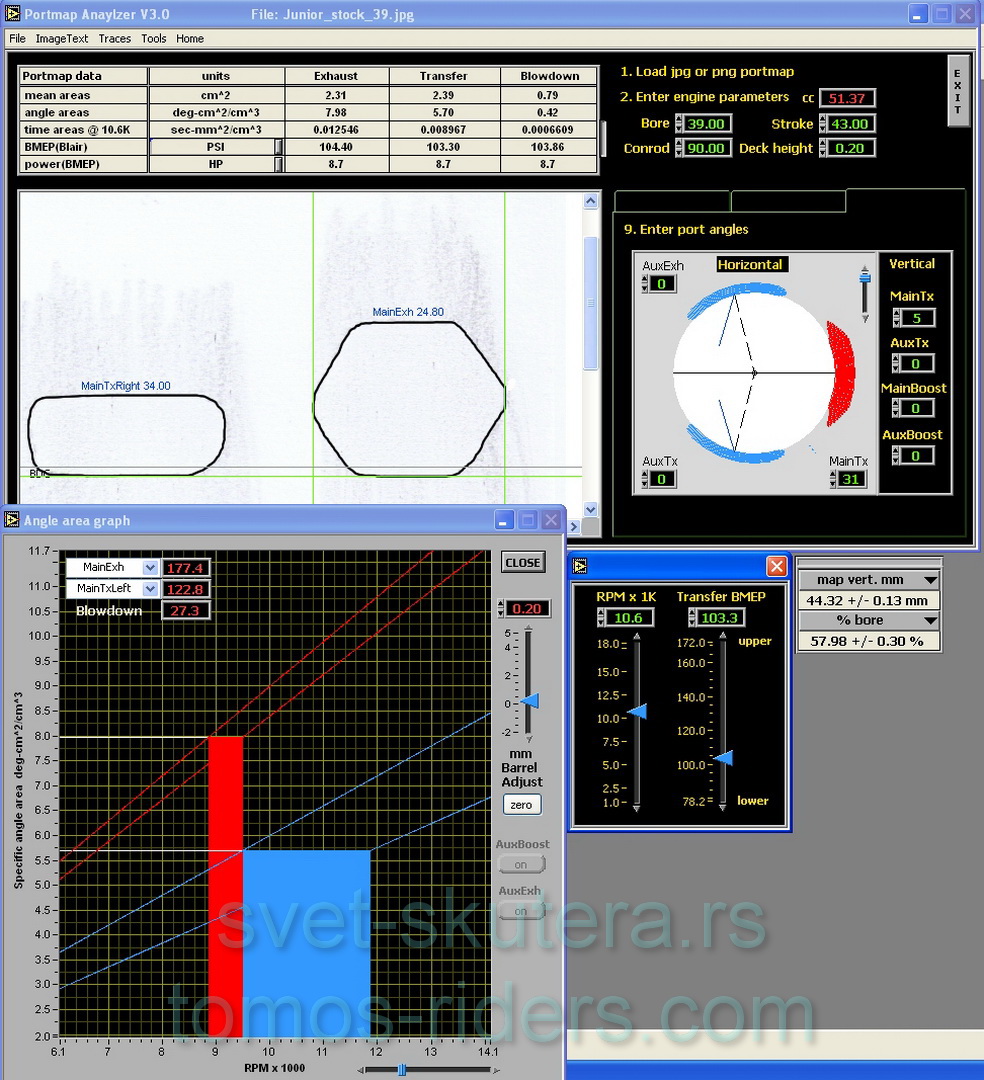This screenshot has width=984, height=1080.
Task: Click the Horizontal AuxExh stepper arrows
Action: coord(647,284)
